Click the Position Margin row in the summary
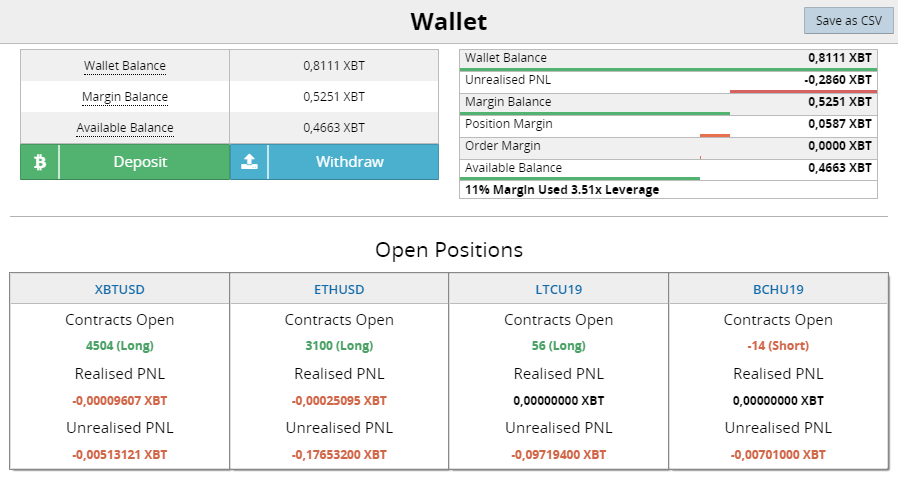 [668, 126]
